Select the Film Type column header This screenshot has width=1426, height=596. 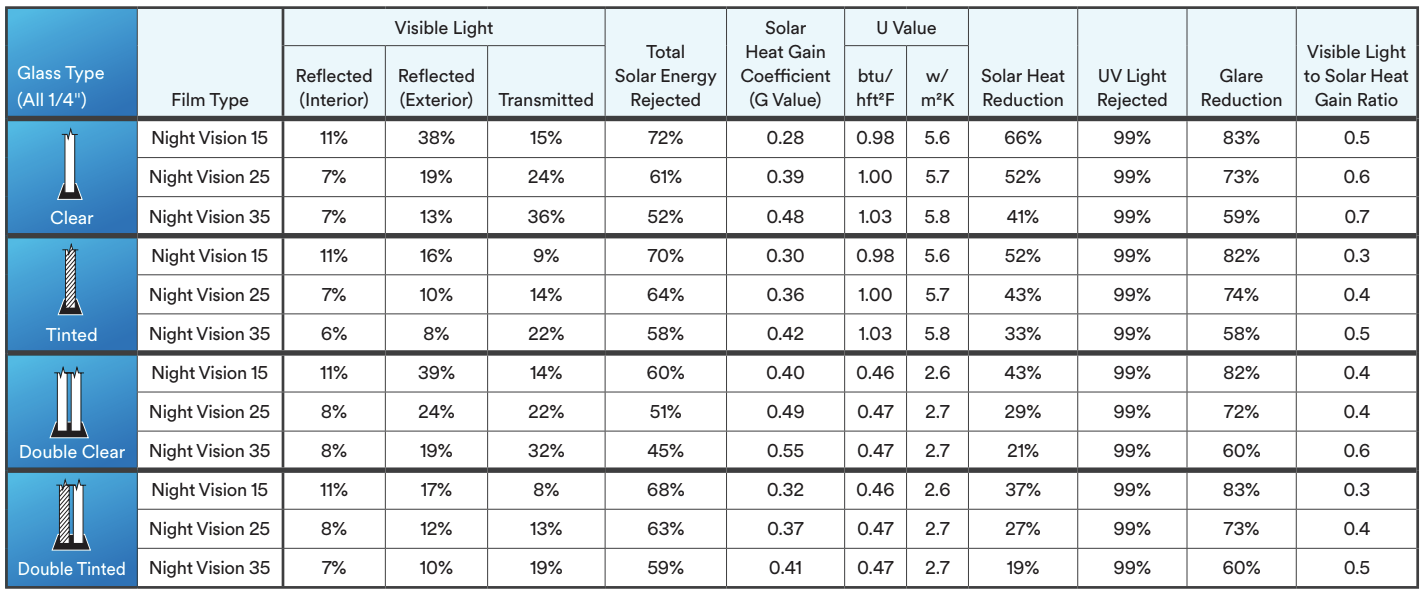click(x=210, y=100)
